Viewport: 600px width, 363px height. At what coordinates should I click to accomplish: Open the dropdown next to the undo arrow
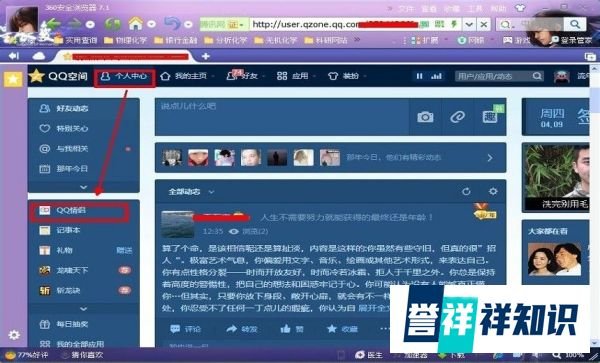click(x=188, y=24)
